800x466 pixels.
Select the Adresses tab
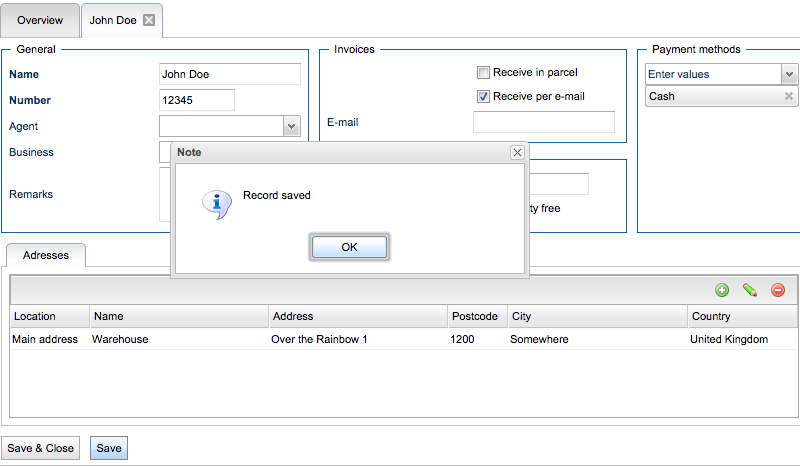(x=46, y=255)
